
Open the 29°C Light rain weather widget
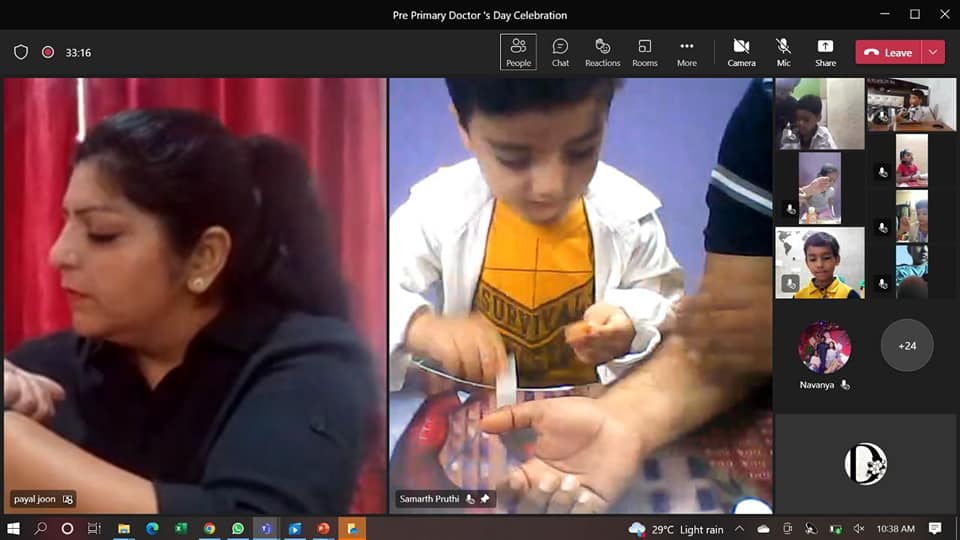pyautogui.click(x=675, y=529)
